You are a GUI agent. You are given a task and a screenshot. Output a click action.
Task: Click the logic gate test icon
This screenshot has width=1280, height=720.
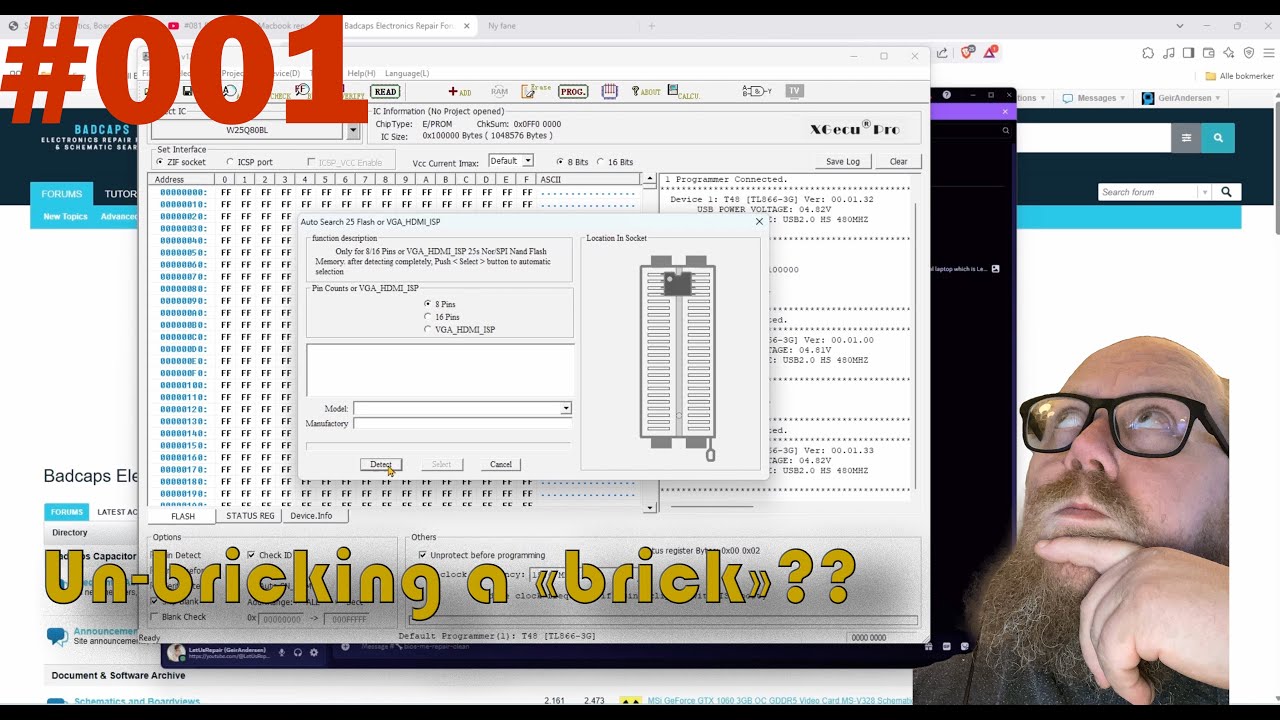757,91
